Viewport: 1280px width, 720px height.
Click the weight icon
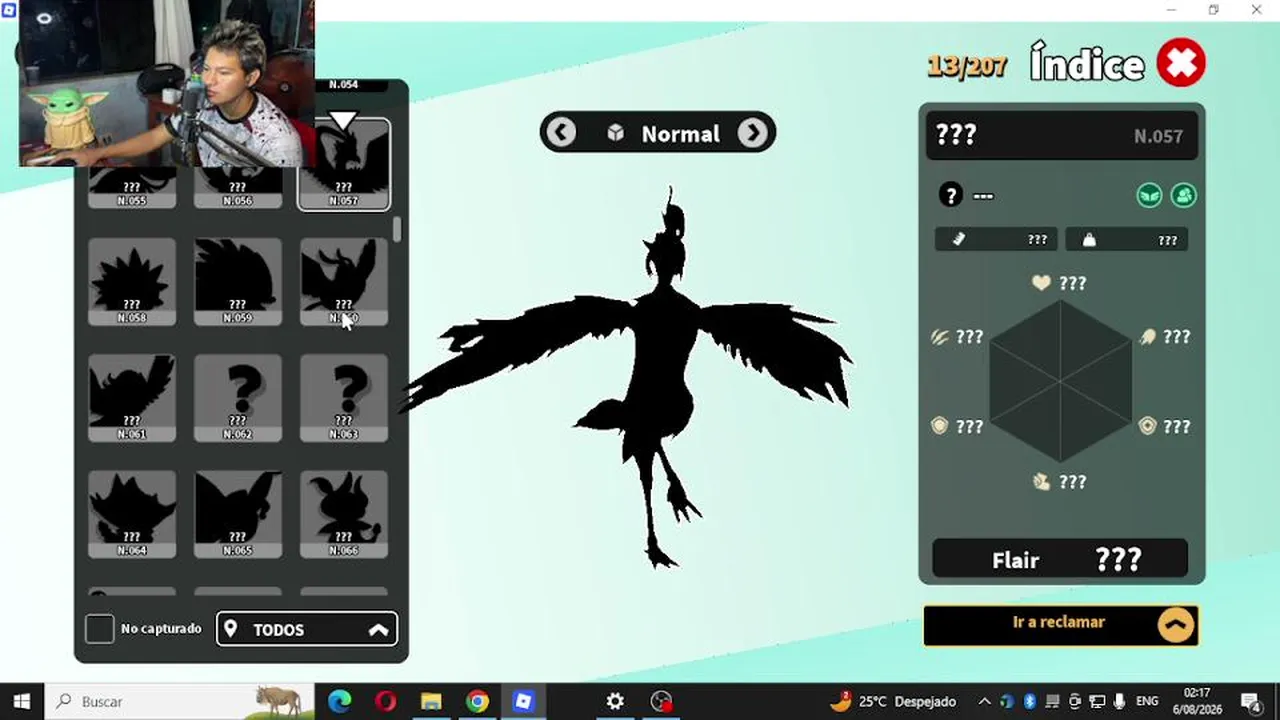[1089, 239]
